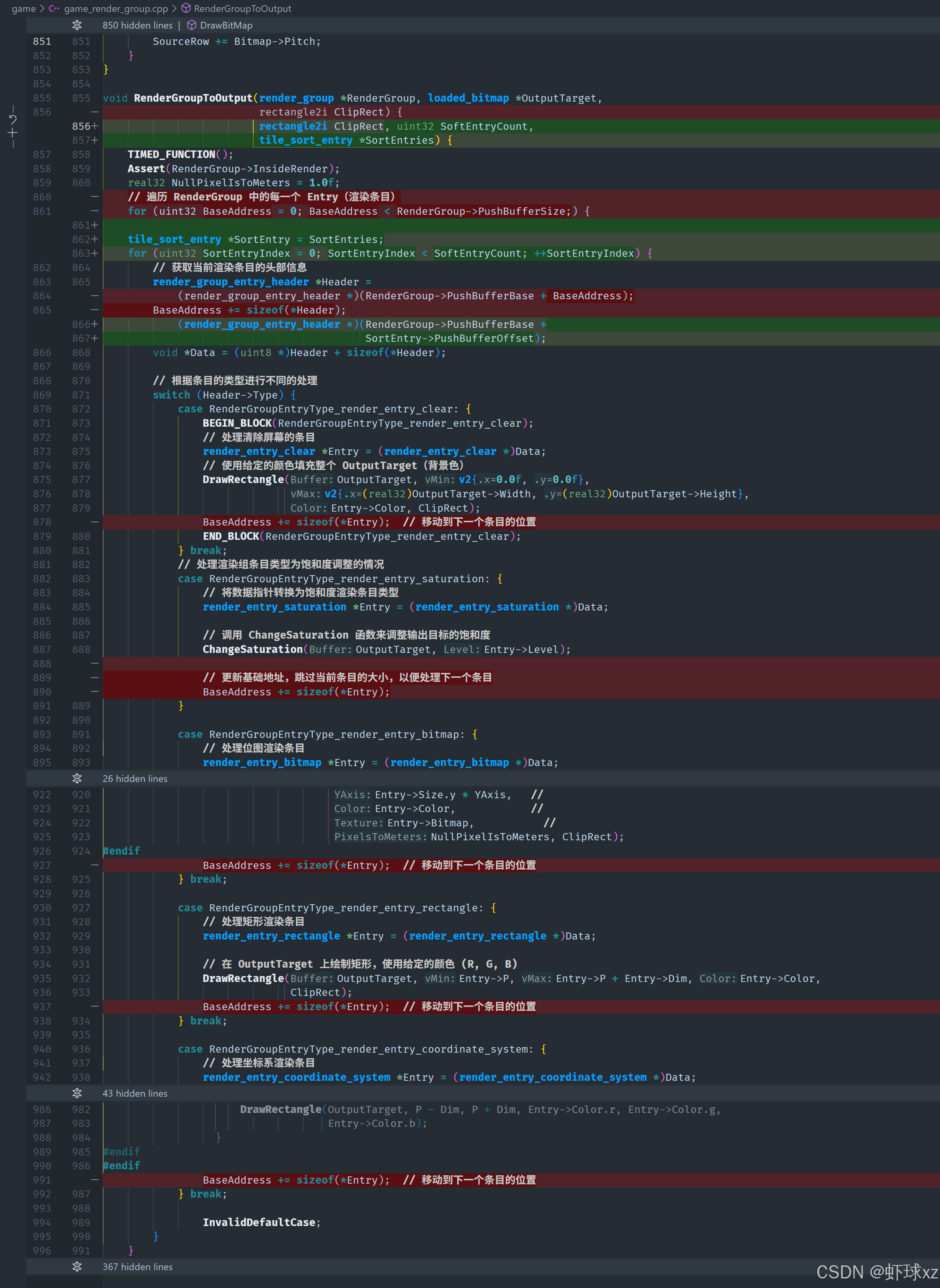This screenshot has width=940, height=1288.
Task: Click the revert change arrow icon
Action: (x=13, y=119)
